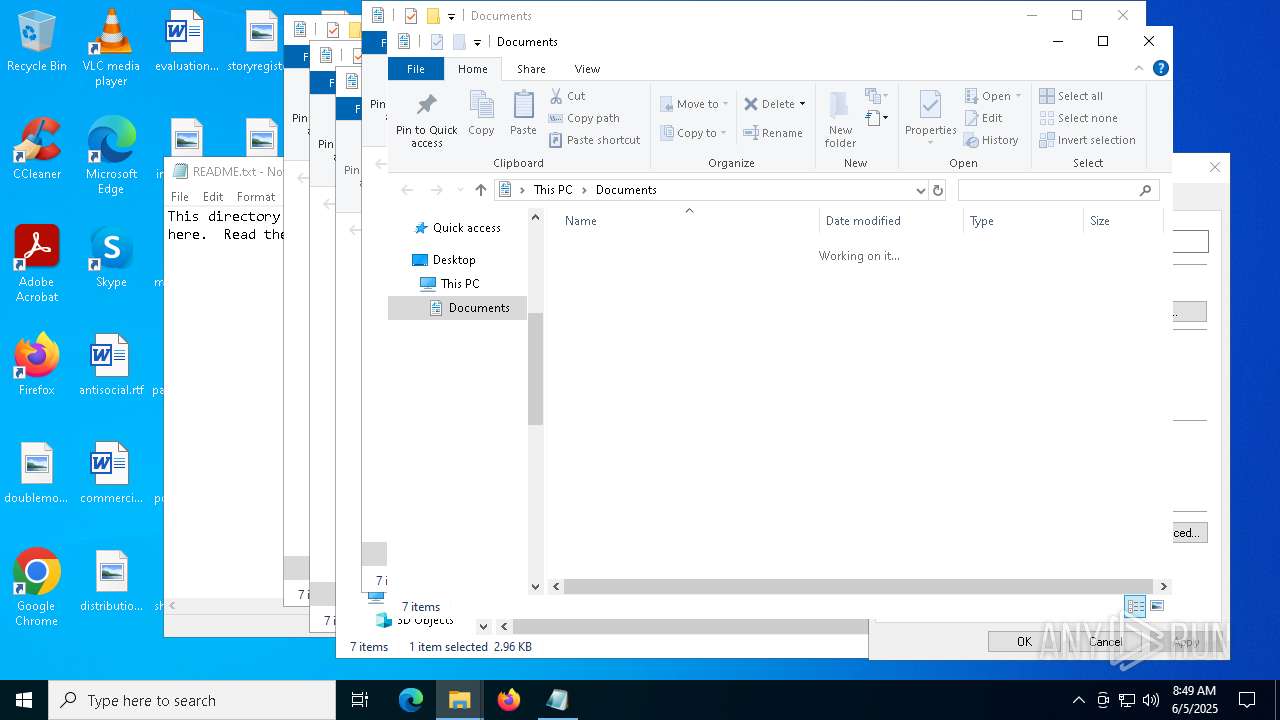Sort by Type column header
The image size is (1280, 720).
[982, 221]
